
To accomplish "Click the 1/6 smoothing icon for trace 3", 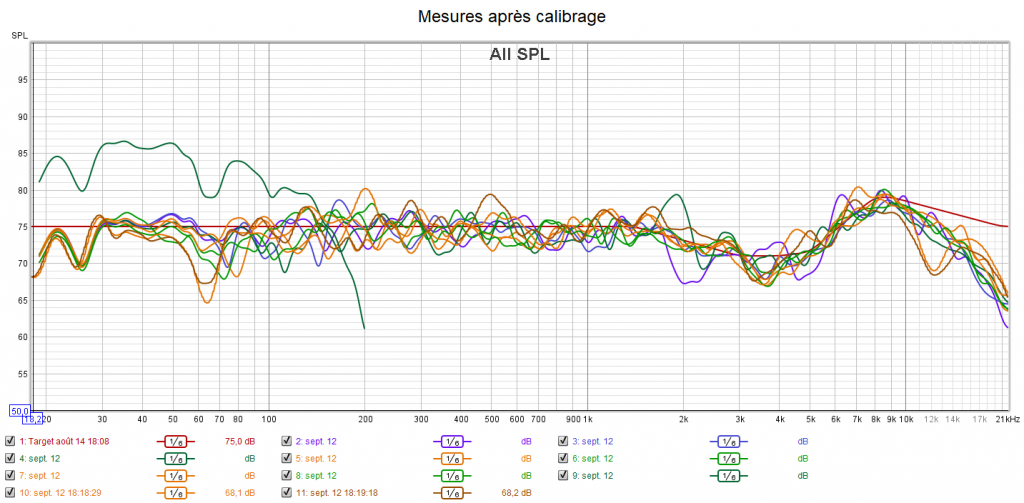I will coord(728,441).
